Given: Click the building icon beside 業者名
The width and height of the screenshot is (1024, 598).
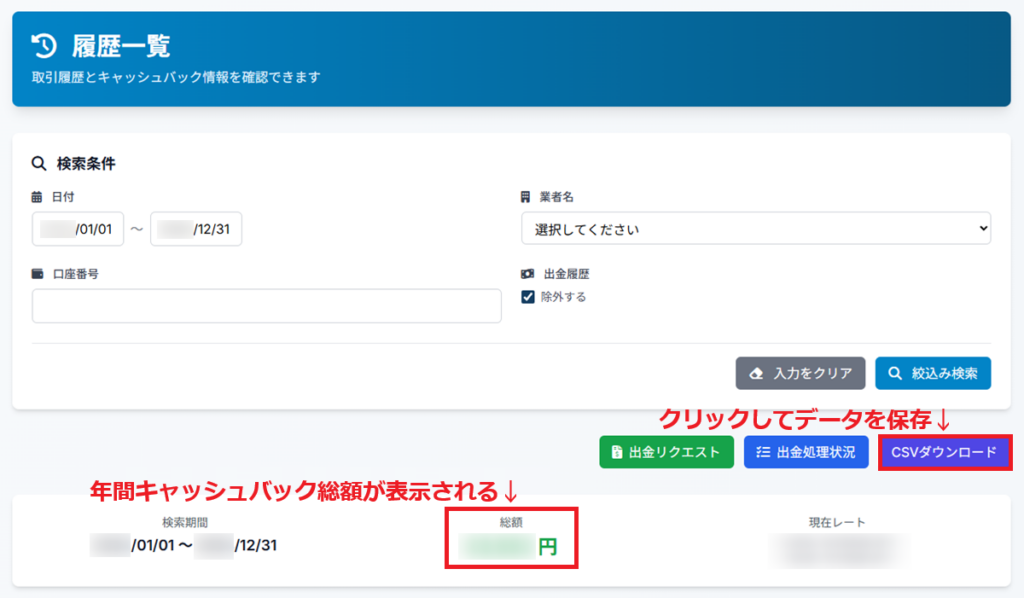Looking at the screenshot, I should (527, 197).
